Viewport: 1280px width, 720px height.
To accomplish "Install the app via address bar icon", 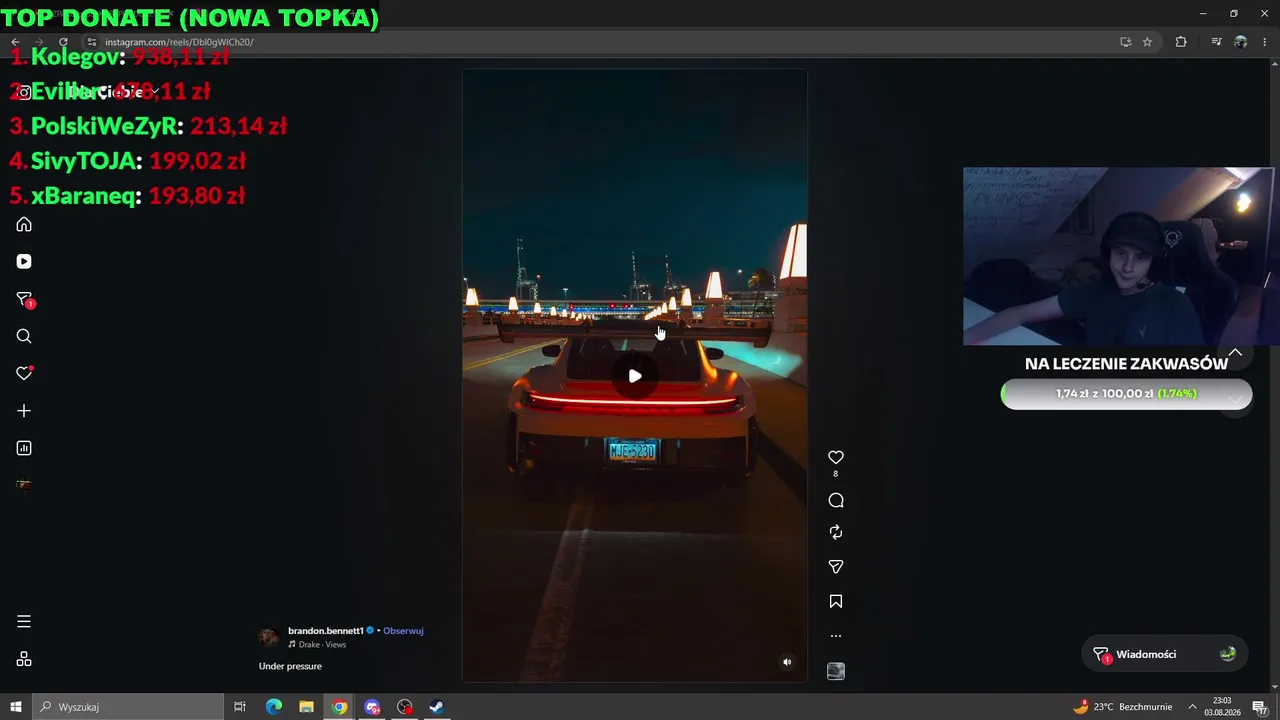I will coord(1125,42).
